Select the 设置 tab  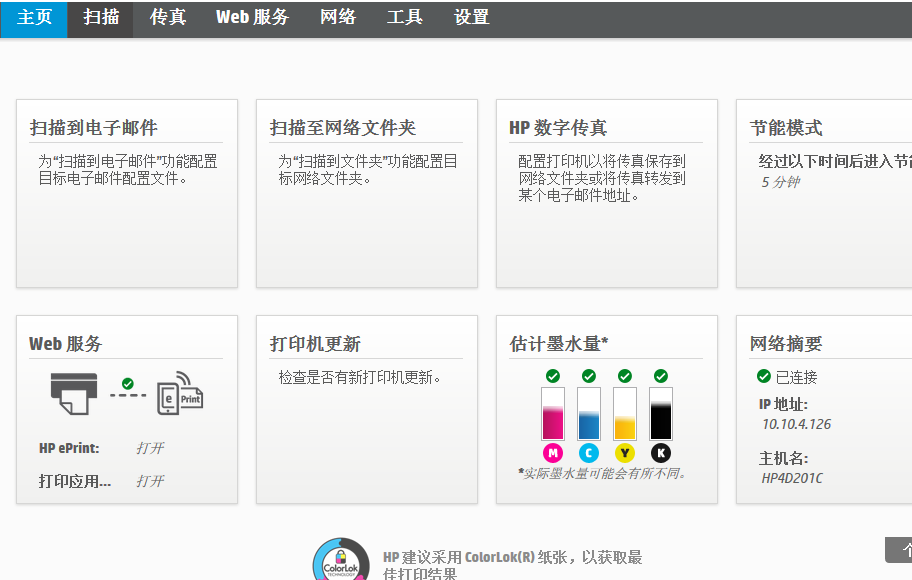[471, 18]
